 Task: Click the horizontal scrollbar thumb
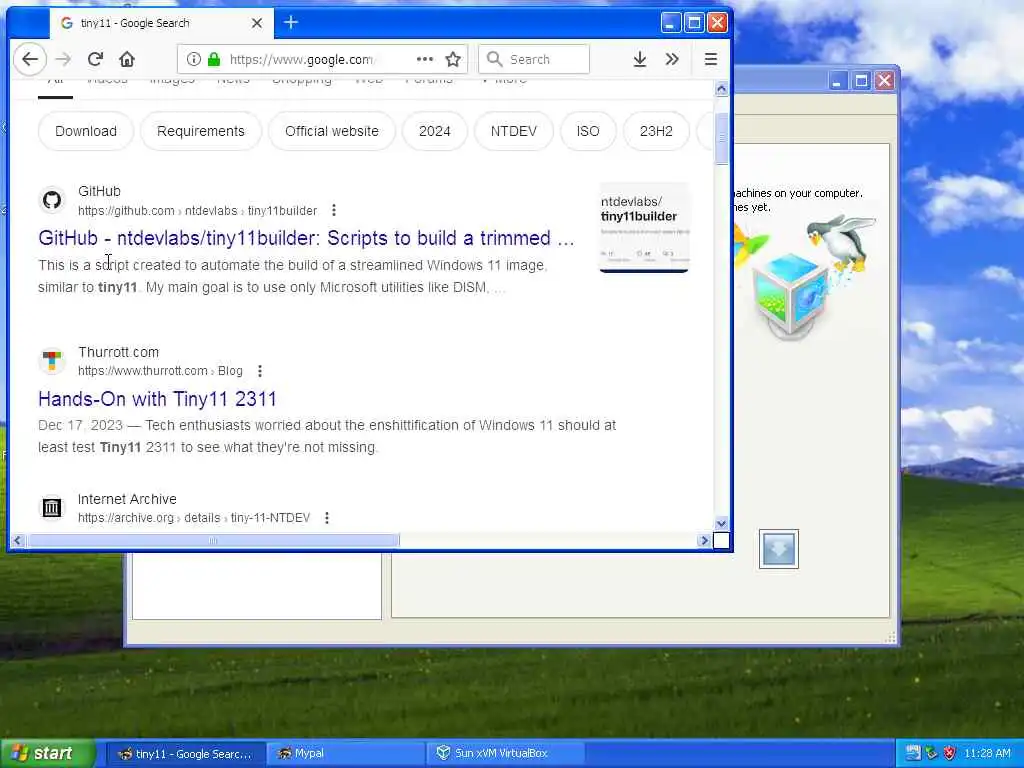tap(213, 541)
